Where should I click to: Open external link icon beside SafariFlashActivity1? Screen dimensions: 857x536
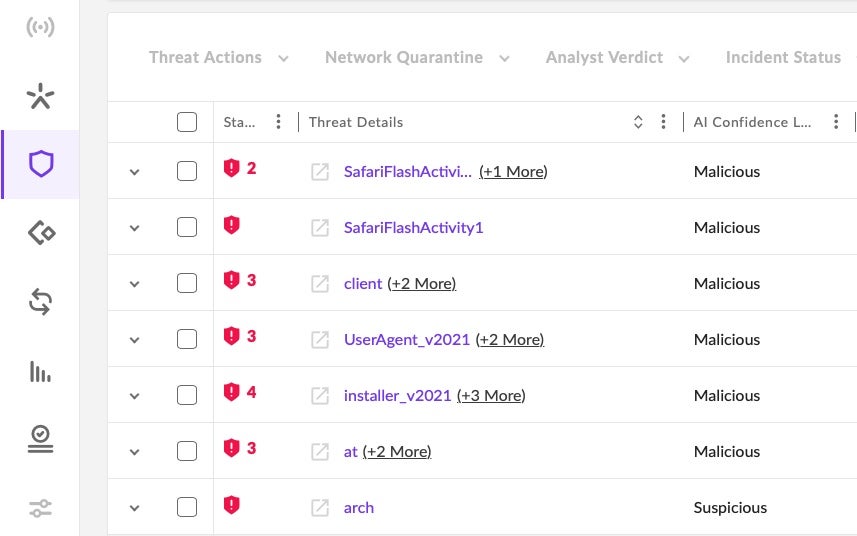point(320,228)
